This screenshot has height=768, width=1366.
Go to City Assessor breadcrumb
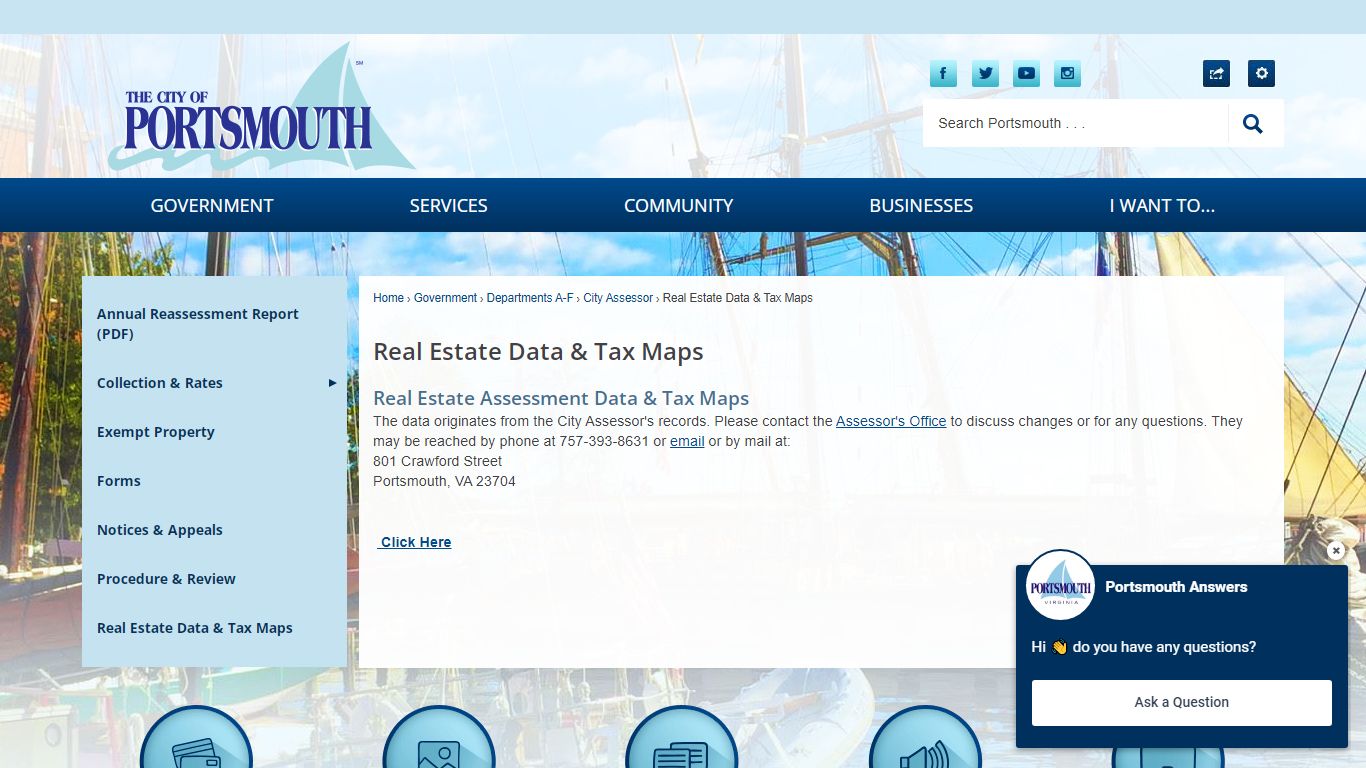tap(618, 298)
